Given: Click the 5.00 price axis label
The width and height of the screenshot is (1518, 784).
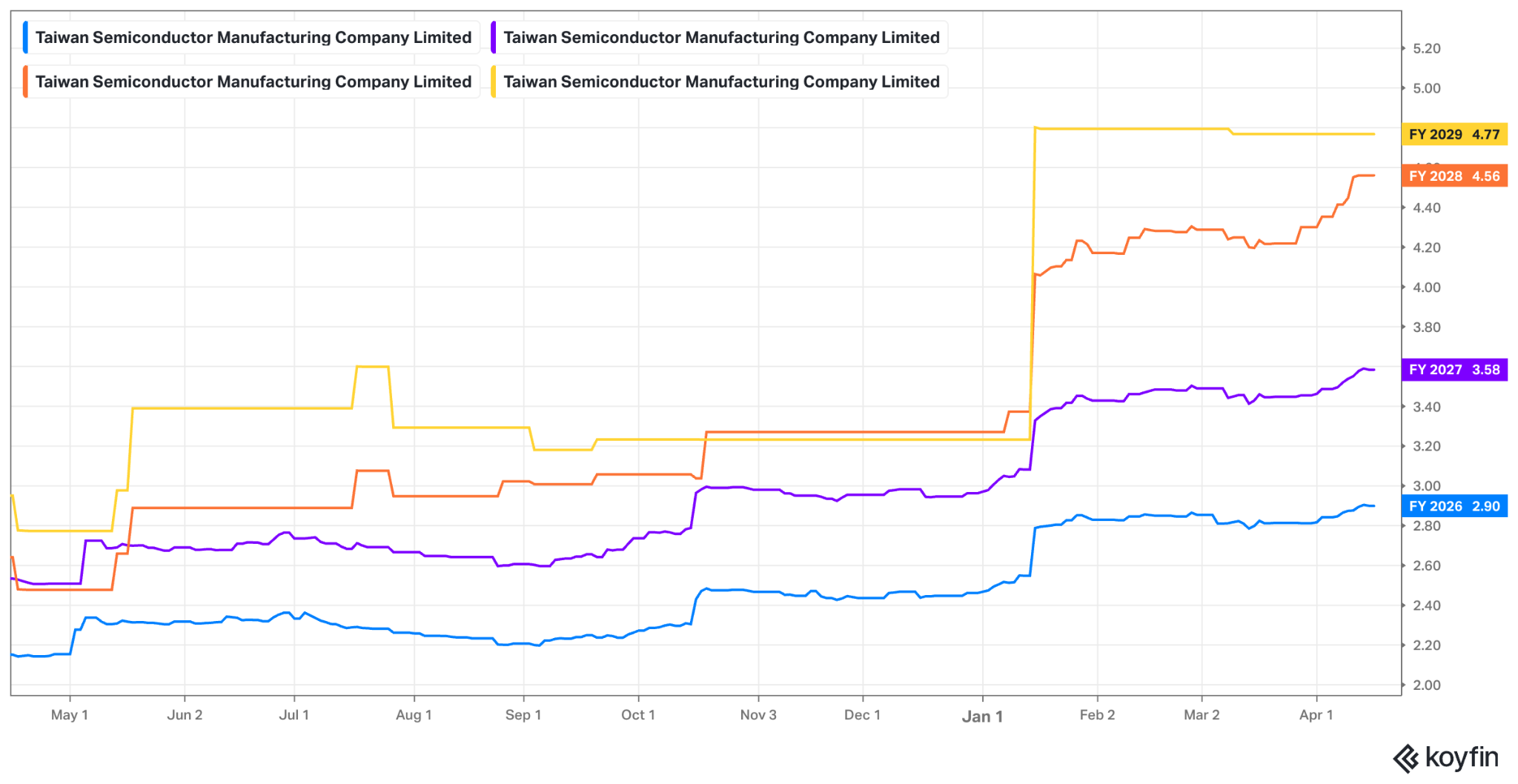Looking at the screenshot, I should click(1427, 88).
